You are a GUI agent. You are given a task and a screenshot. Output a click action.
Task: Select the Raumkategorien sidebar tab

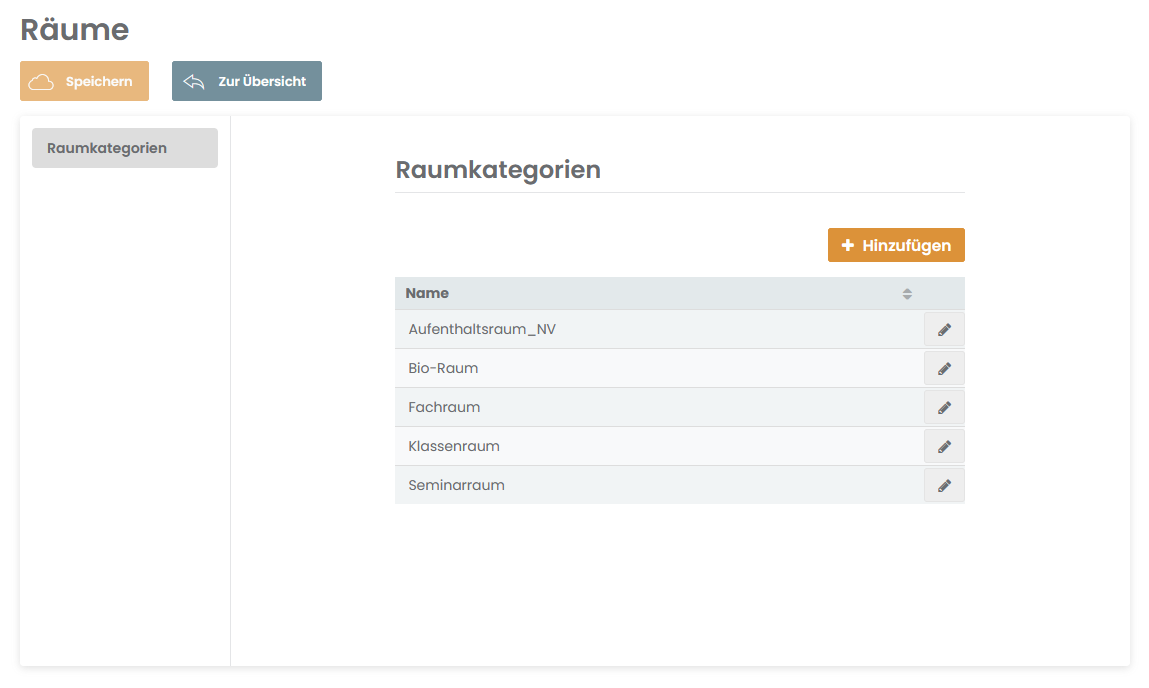click(125, 148)
